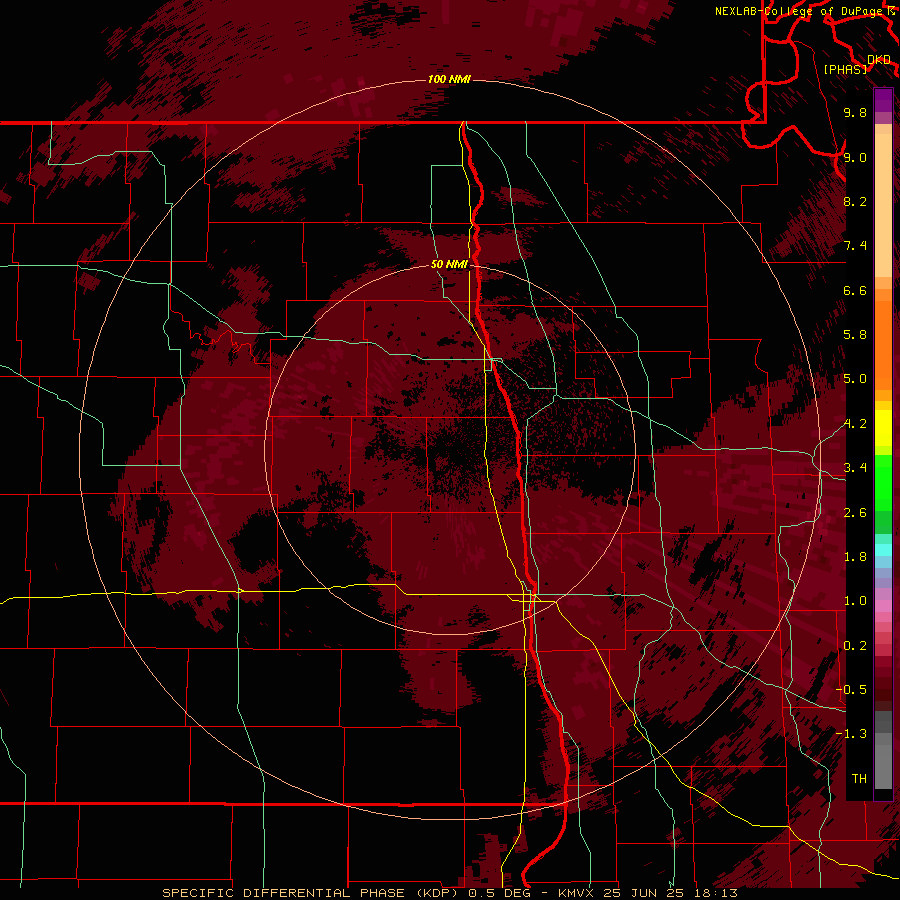Click the -1.3 legend value

[852, 734]
